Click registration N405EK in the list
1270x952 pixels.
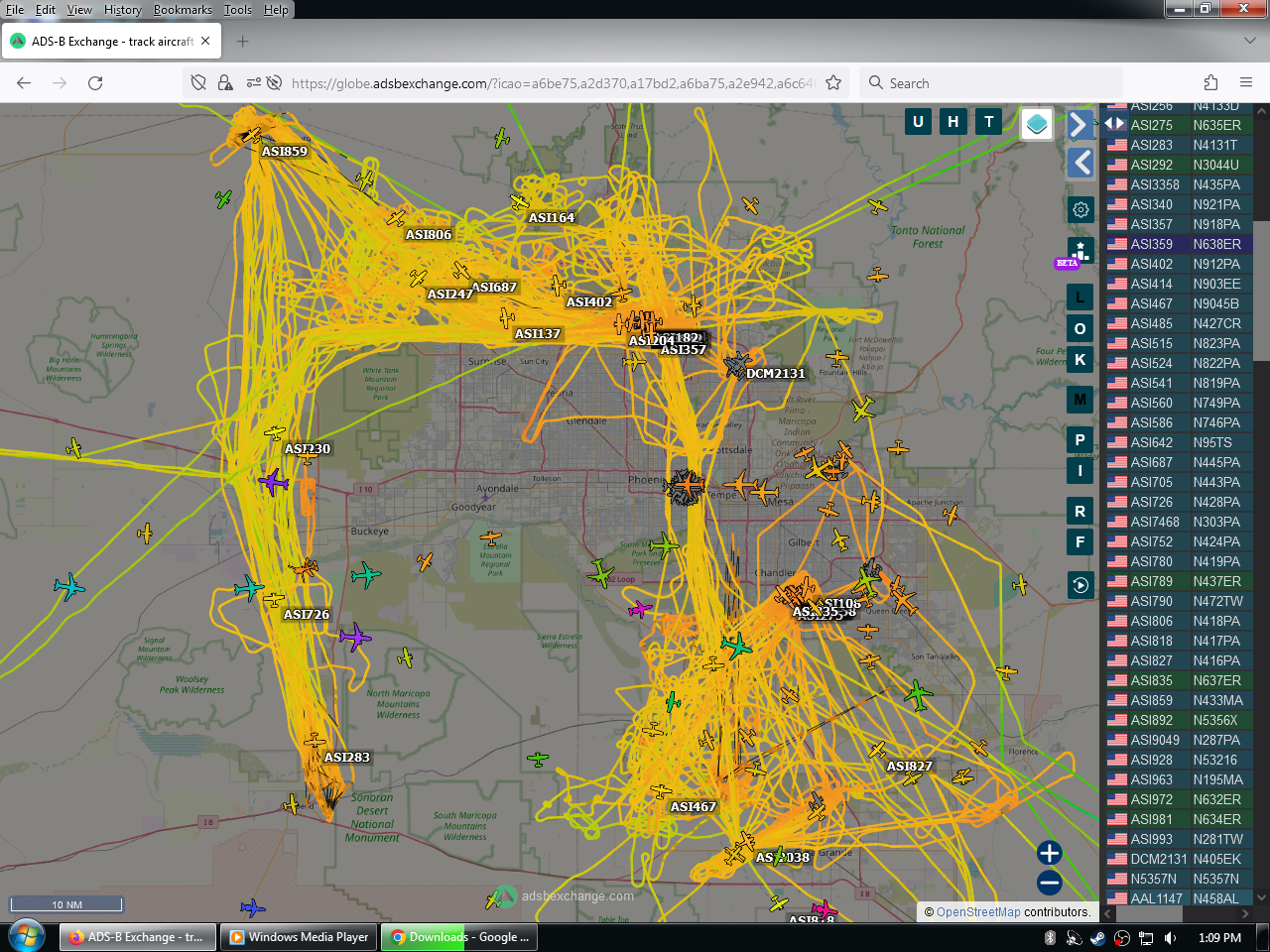click(x=1217, y=859)
